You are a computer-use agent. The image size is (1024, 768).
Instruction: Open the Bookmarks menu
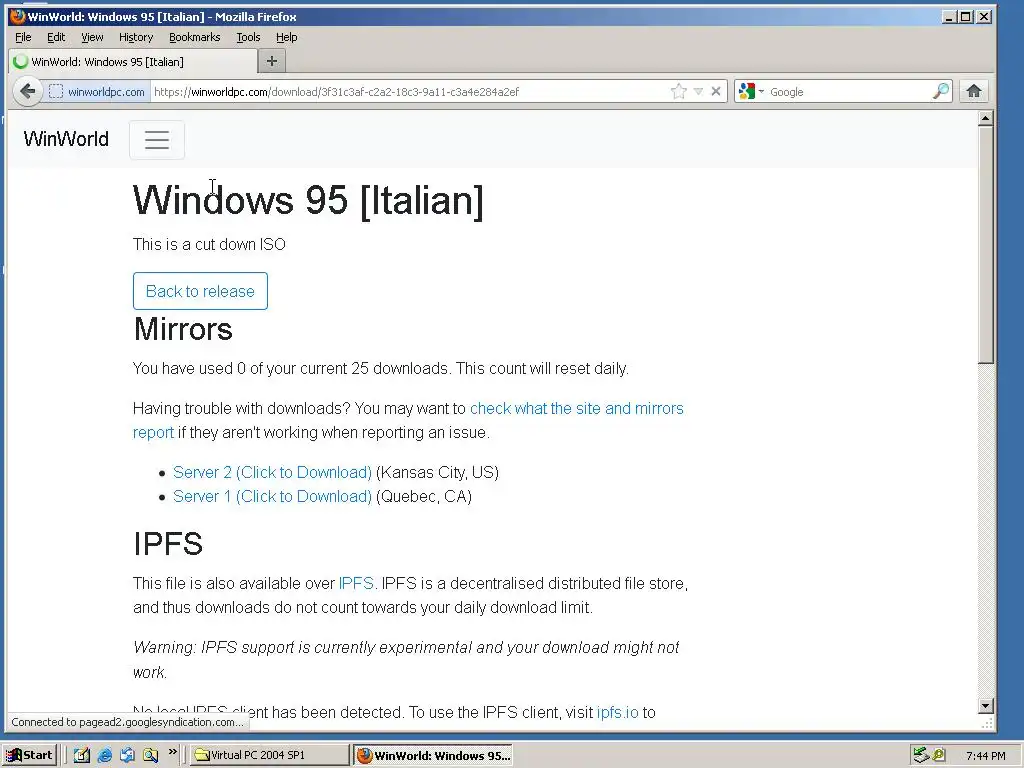tap(195, 37)
